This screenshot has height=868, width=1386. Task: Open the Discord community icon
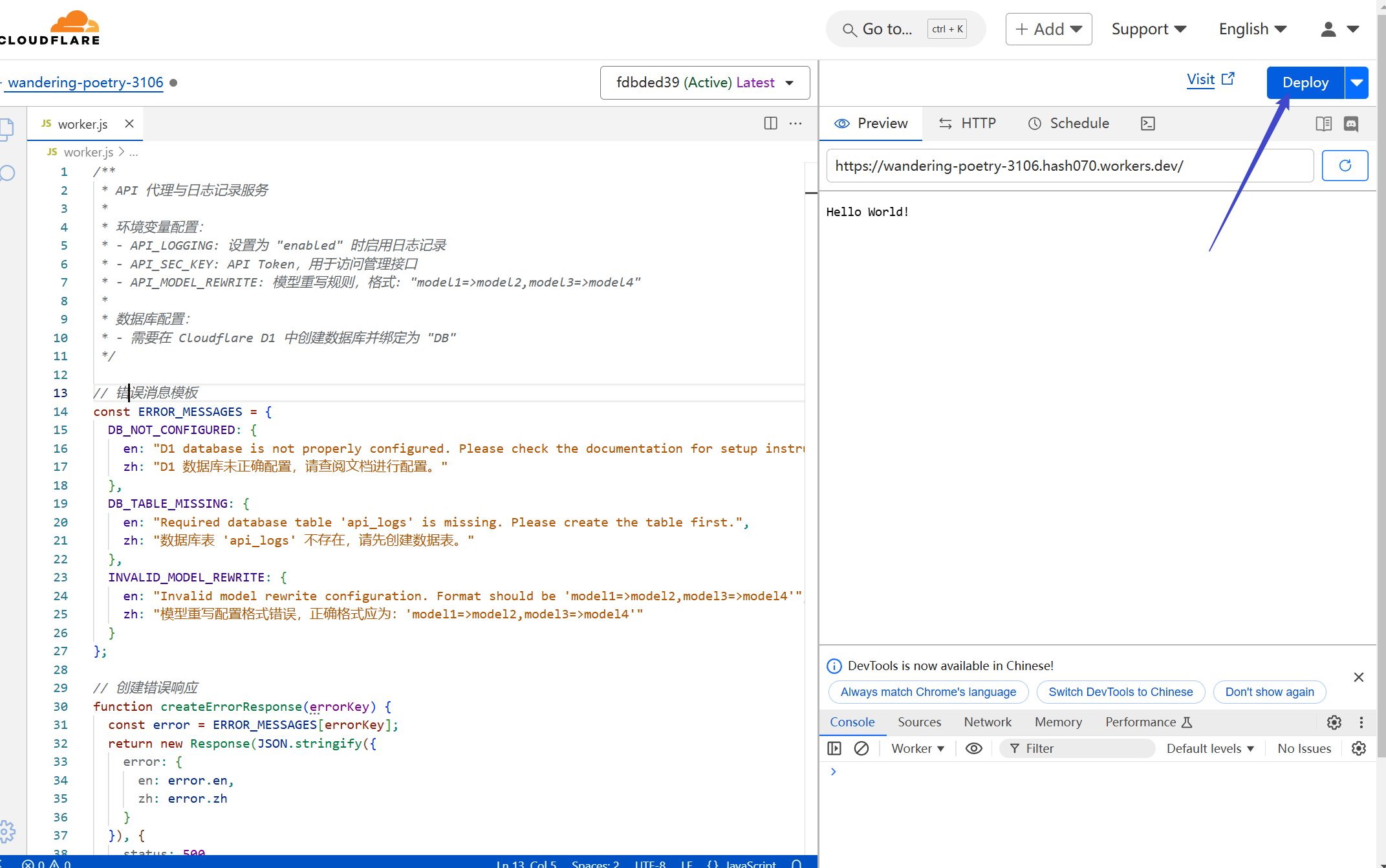(x=1351, y=124)
